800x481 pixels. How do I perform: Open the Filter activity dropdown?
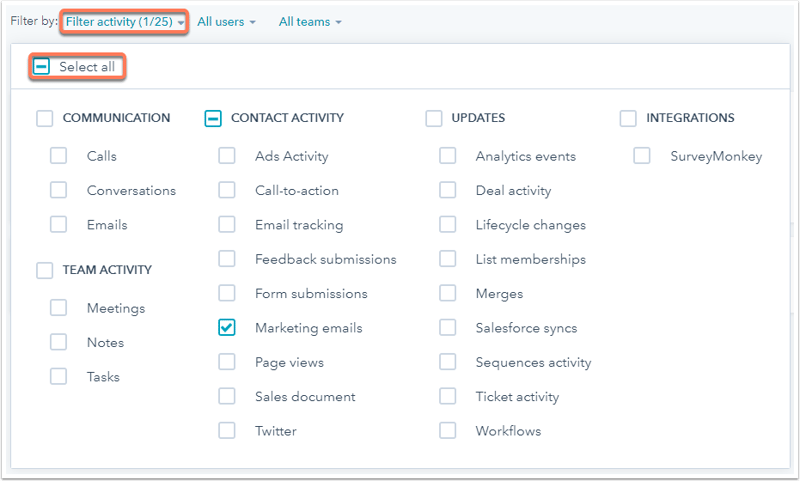(124, 22)
